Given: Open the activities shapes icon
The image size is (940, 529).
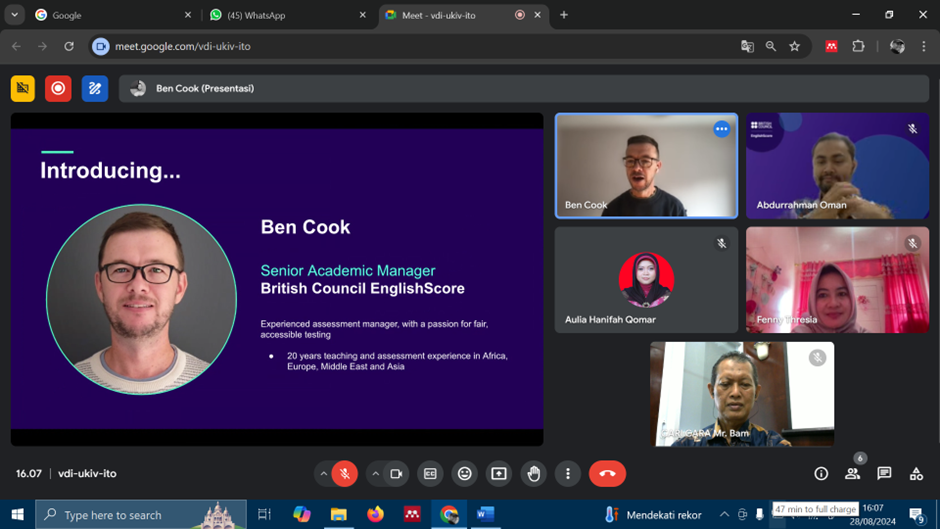Looking at the screenshot, I should tap(916, 473).
